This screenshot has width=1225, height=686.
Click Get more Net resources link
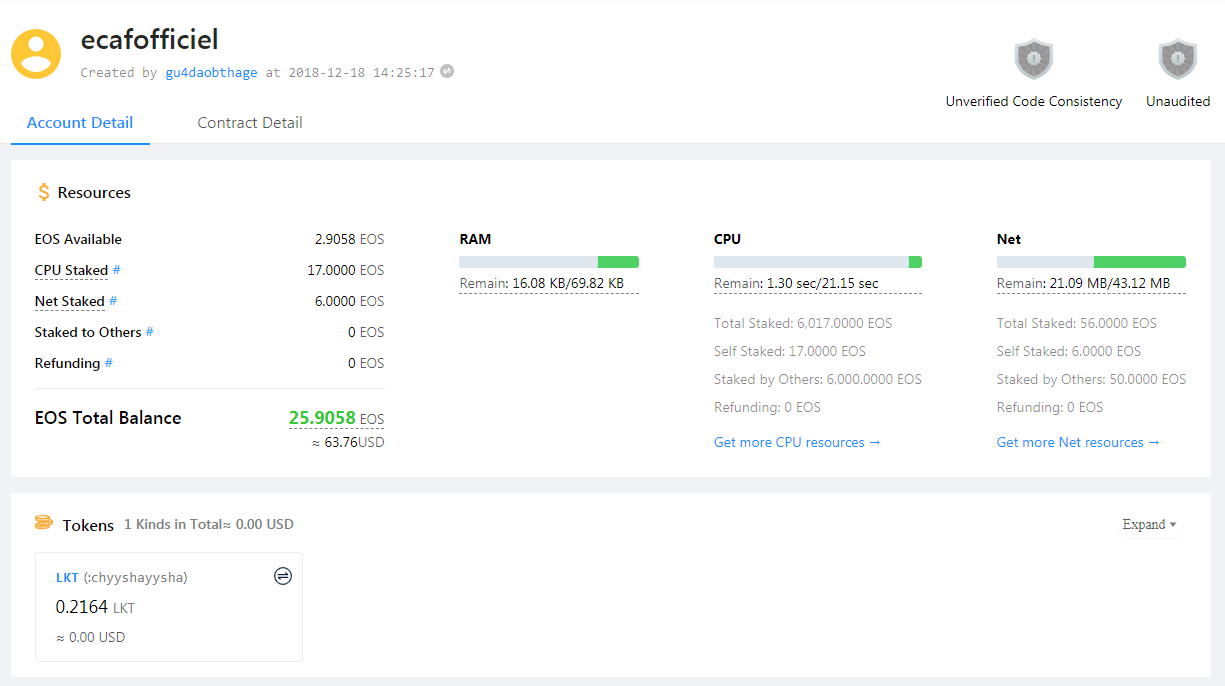(1078, 442)
